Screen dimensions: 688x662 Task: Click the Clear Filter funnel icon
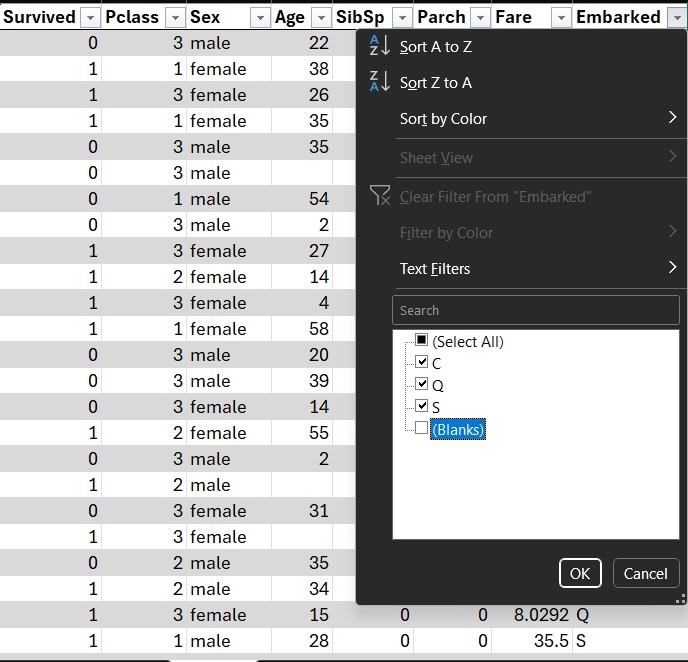point(380,196)
